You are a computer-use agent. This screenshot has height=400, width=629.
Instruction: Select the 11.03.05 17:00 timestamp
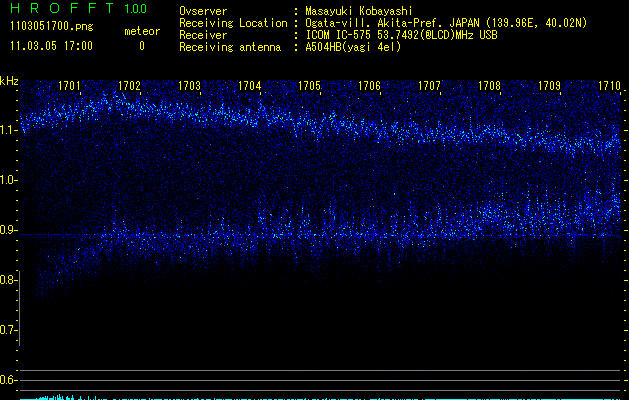coord(50,46)
